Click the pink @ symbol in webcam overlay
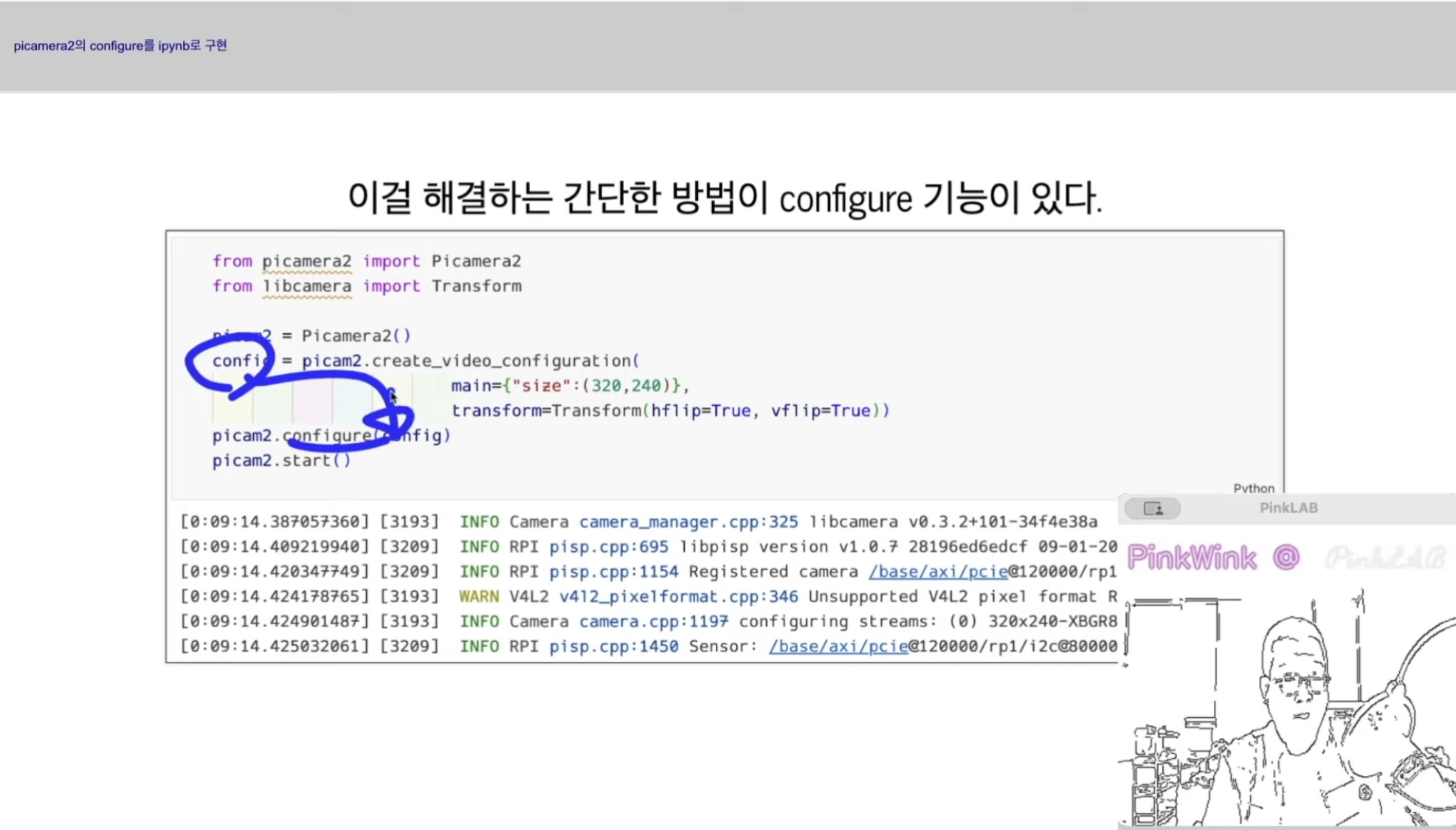This screenshot has width=1456, height=830. (x=1286, y=557)
